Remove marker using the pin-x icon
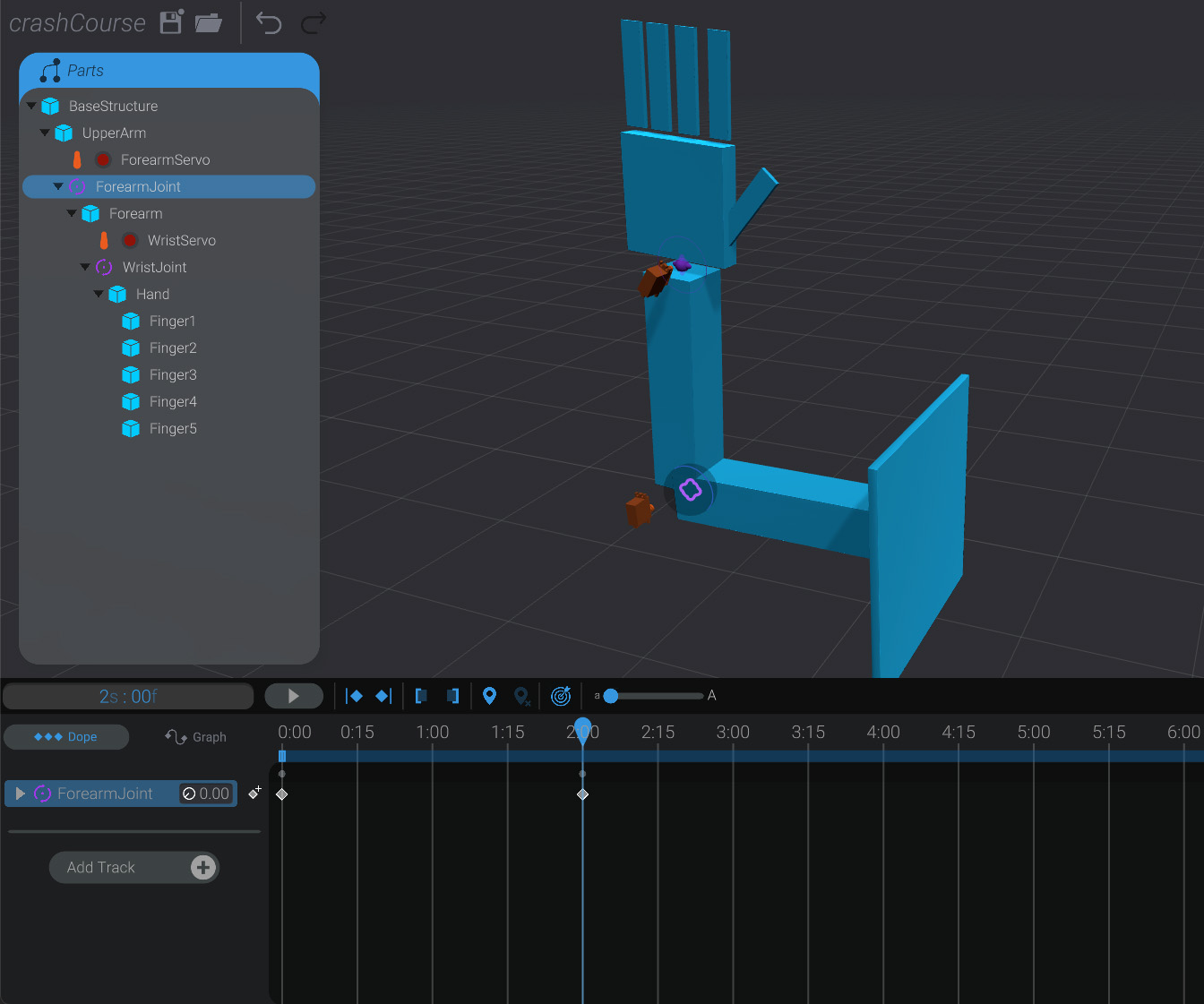This screenshot has height=1004, width=1204. pos(522,696)
